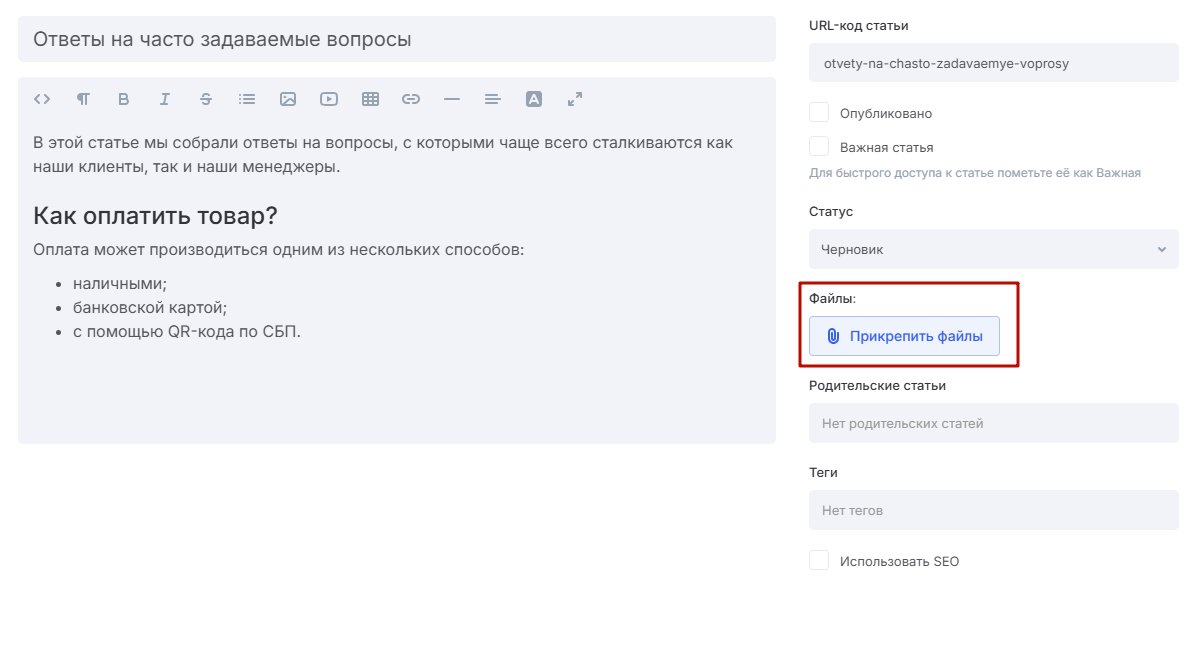Enable the Использовать SEO checkbox
This screenshot has height=648, width=1188.
819,561
